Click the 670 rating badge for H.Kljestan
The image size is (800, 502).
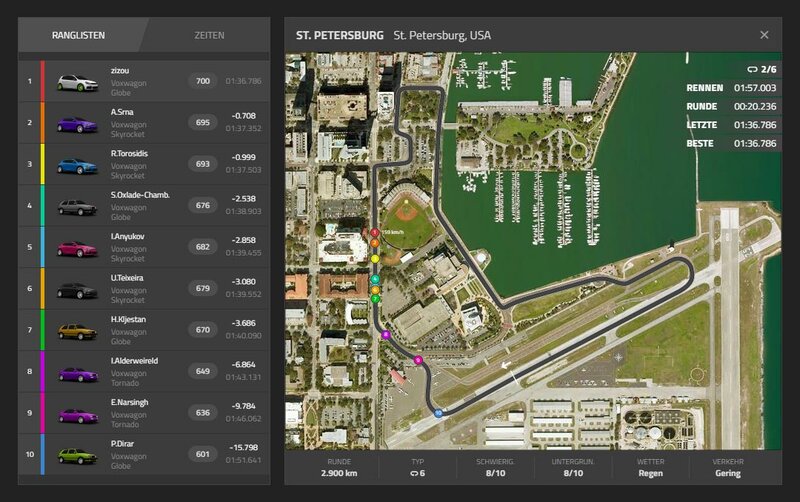(x=203, y=330)
